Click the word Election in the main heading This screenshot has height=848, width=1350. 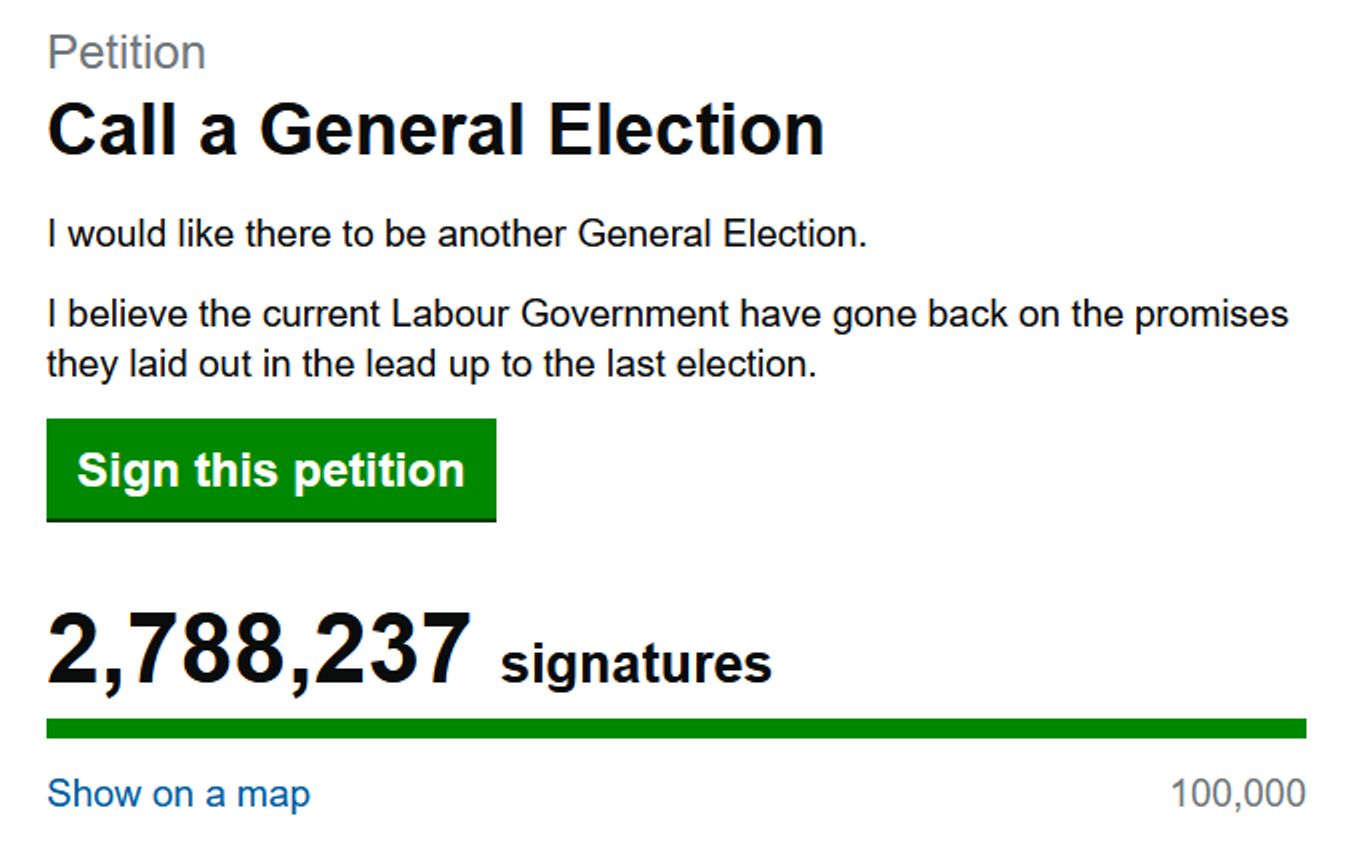coord(686,130)
